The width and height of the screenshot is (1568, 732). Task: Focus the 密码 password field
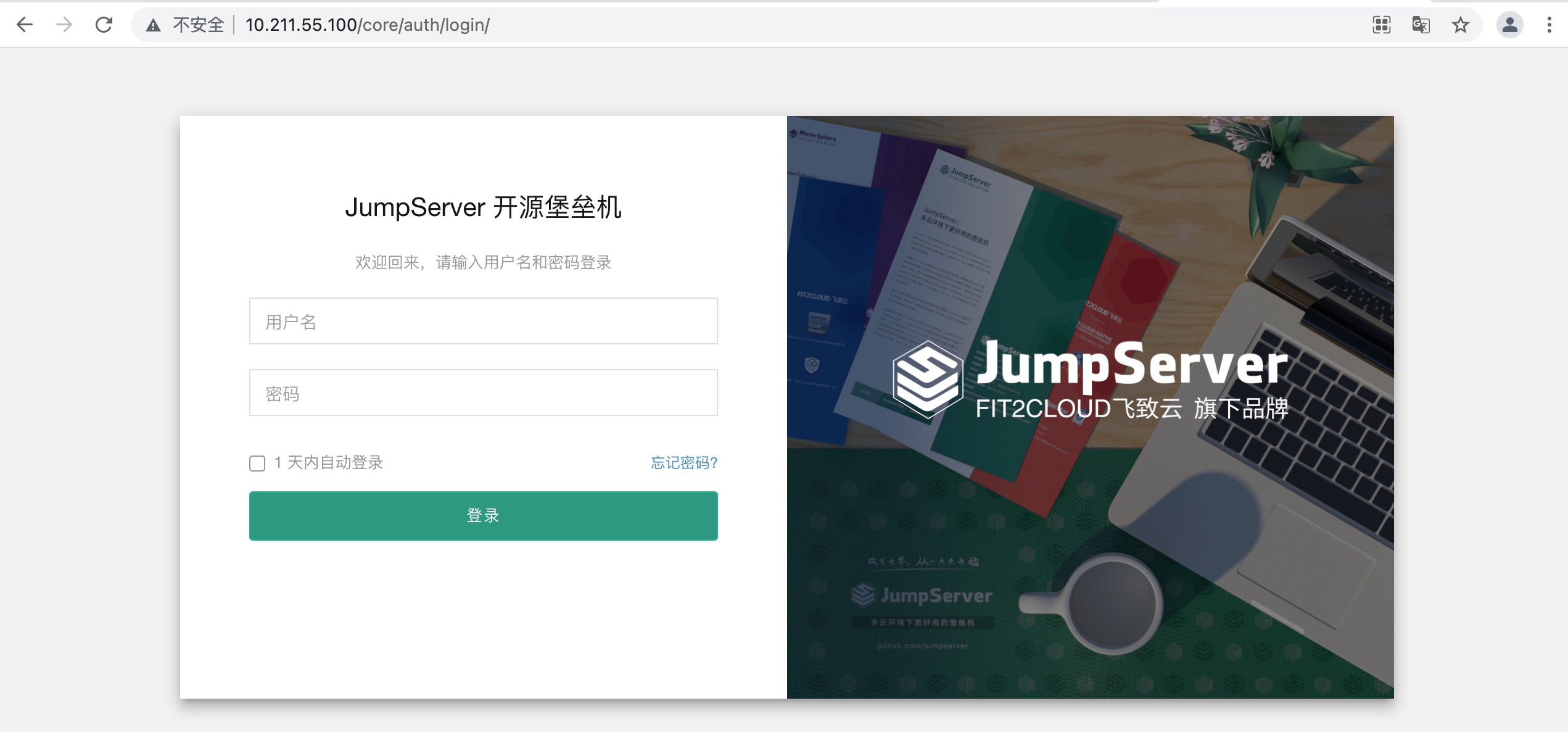483,393
